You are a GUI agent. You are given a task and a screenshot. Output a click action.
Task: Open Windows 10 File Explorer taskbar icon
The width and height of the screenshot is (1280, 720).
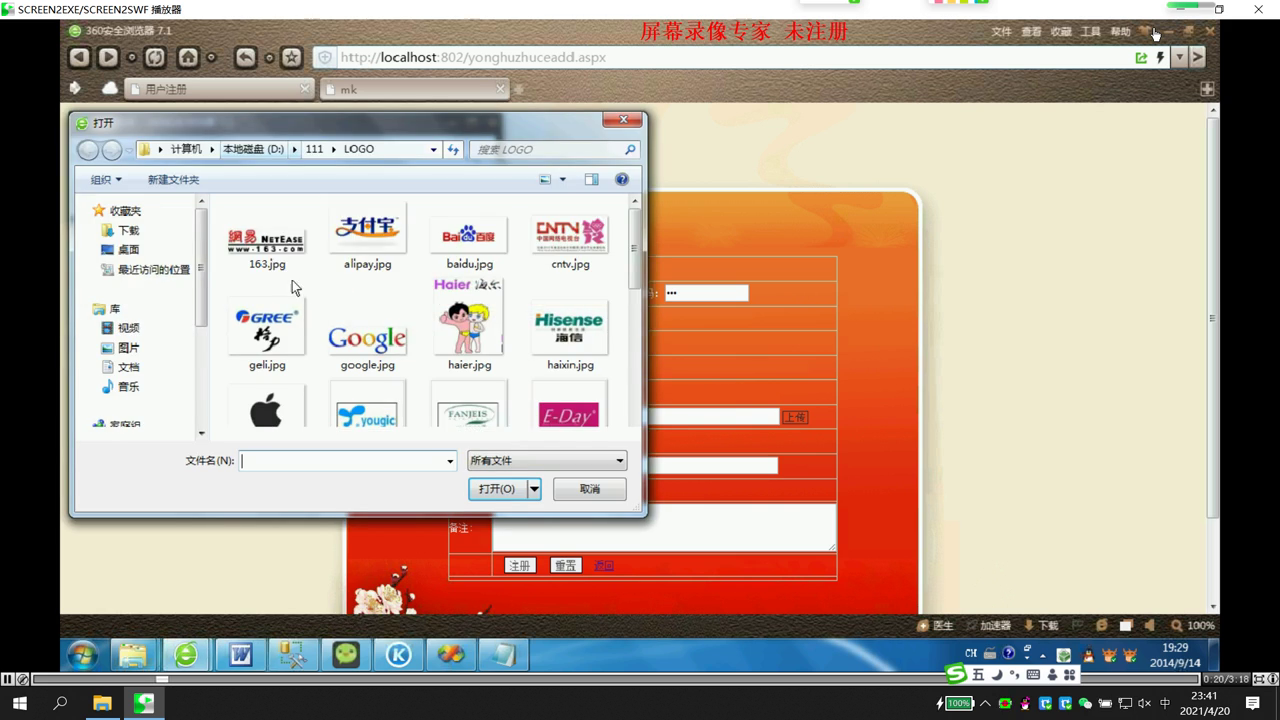(x=102, y=703)
